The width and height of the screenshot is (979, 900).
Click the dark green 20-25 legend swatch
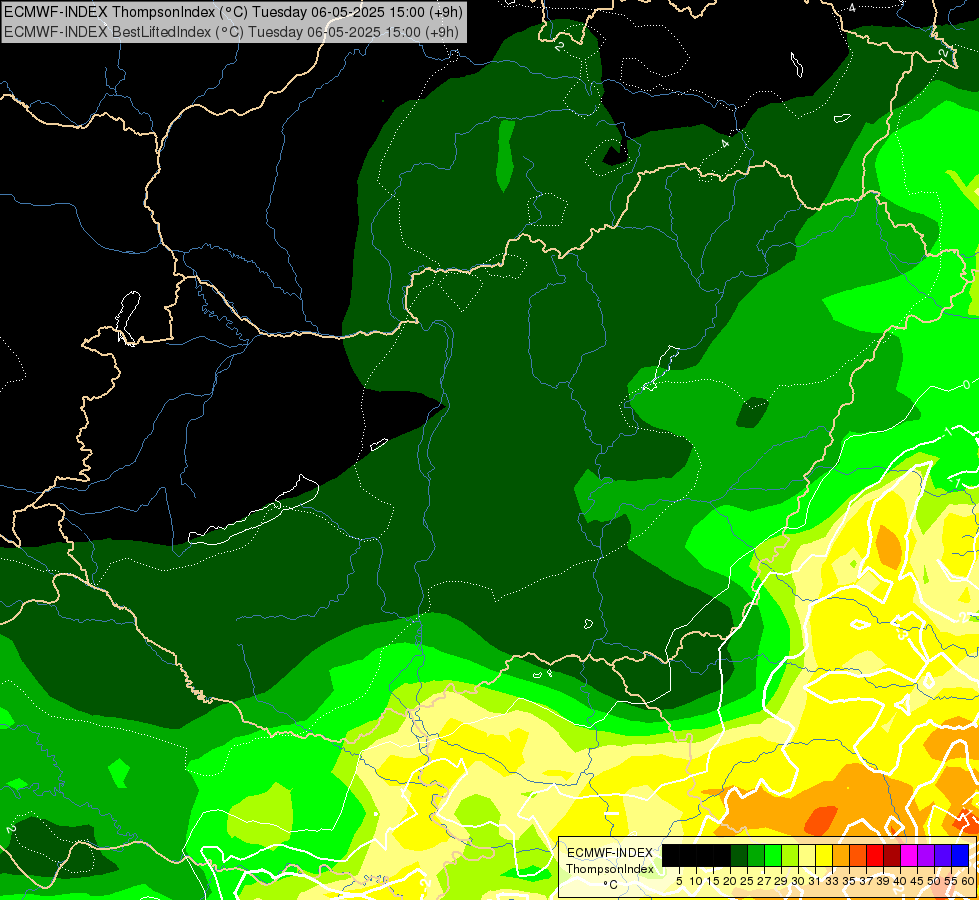pos(739,856)
